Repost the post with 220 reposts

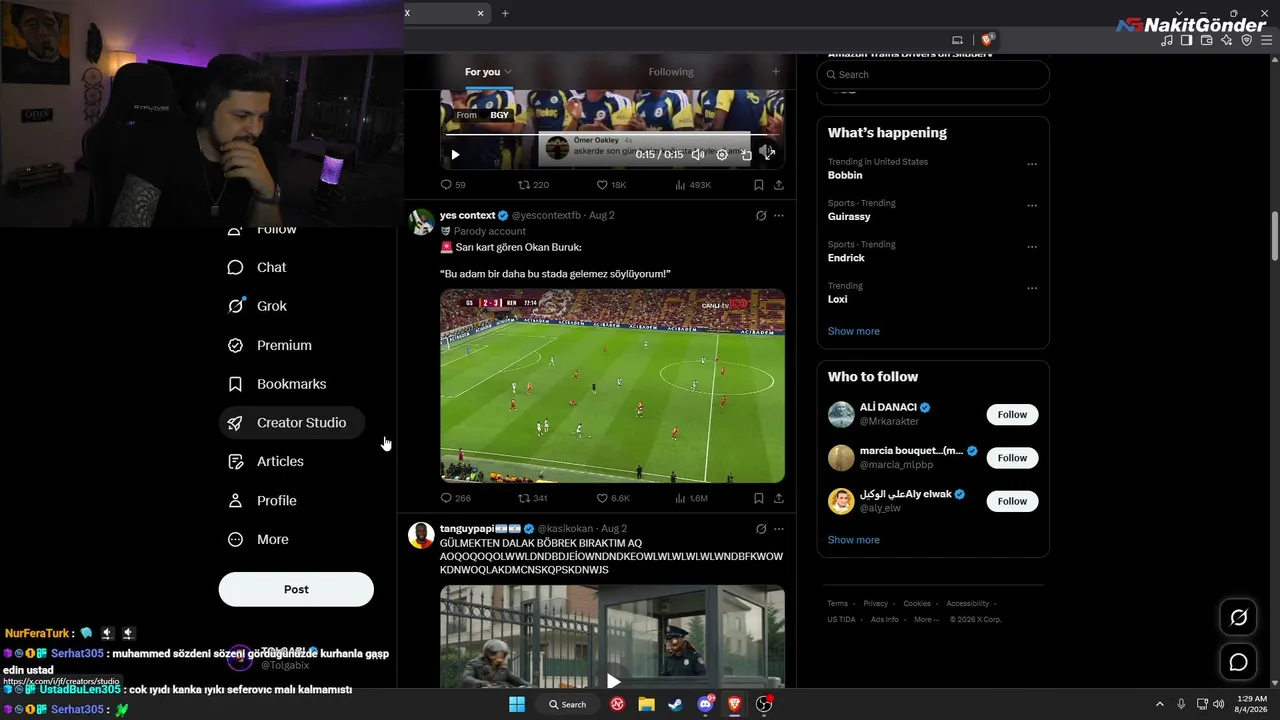pyautogui.click(x=533, y=185)
